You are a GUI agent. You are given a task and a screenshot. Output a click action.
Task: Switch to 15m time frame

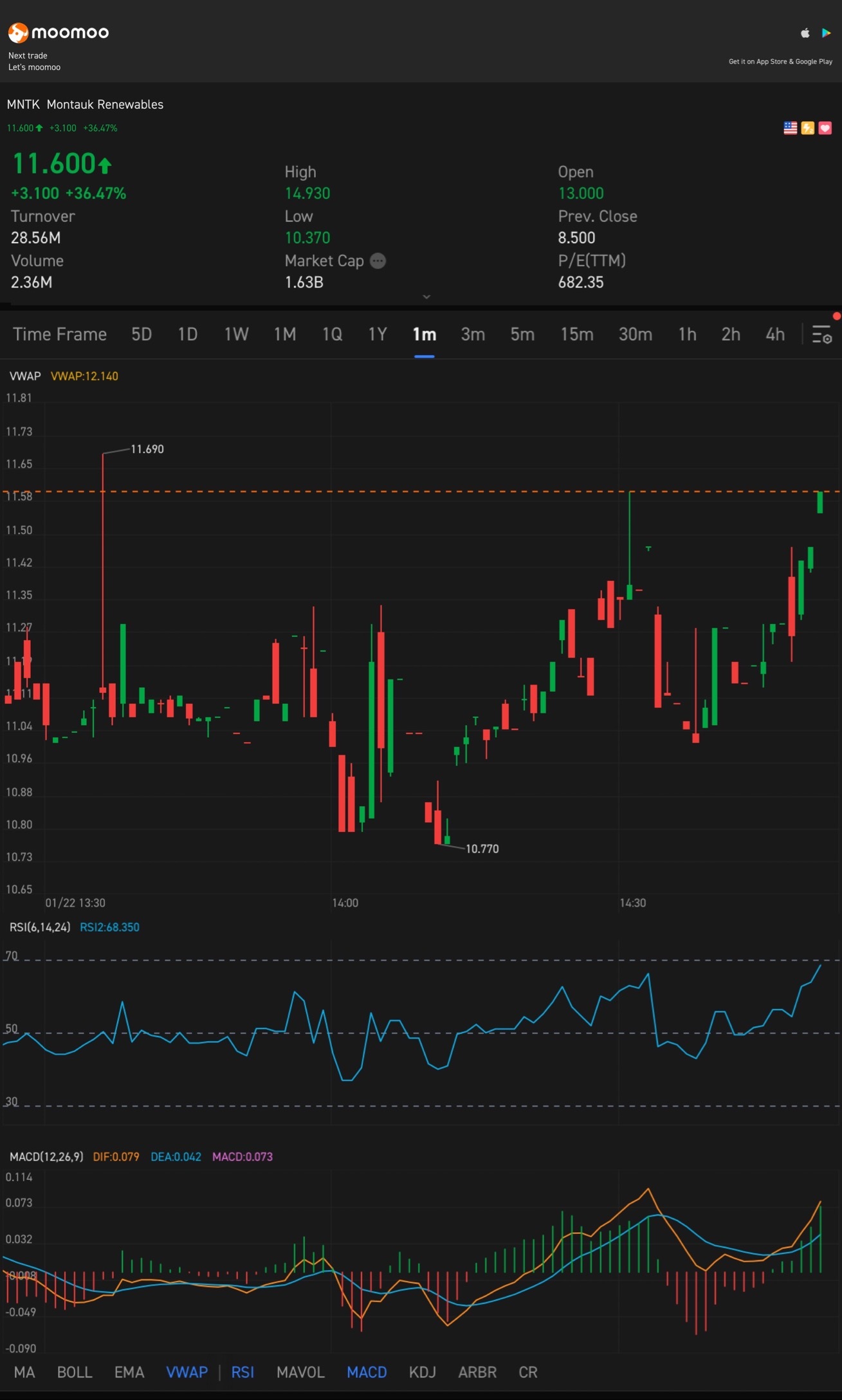point(577,335)
